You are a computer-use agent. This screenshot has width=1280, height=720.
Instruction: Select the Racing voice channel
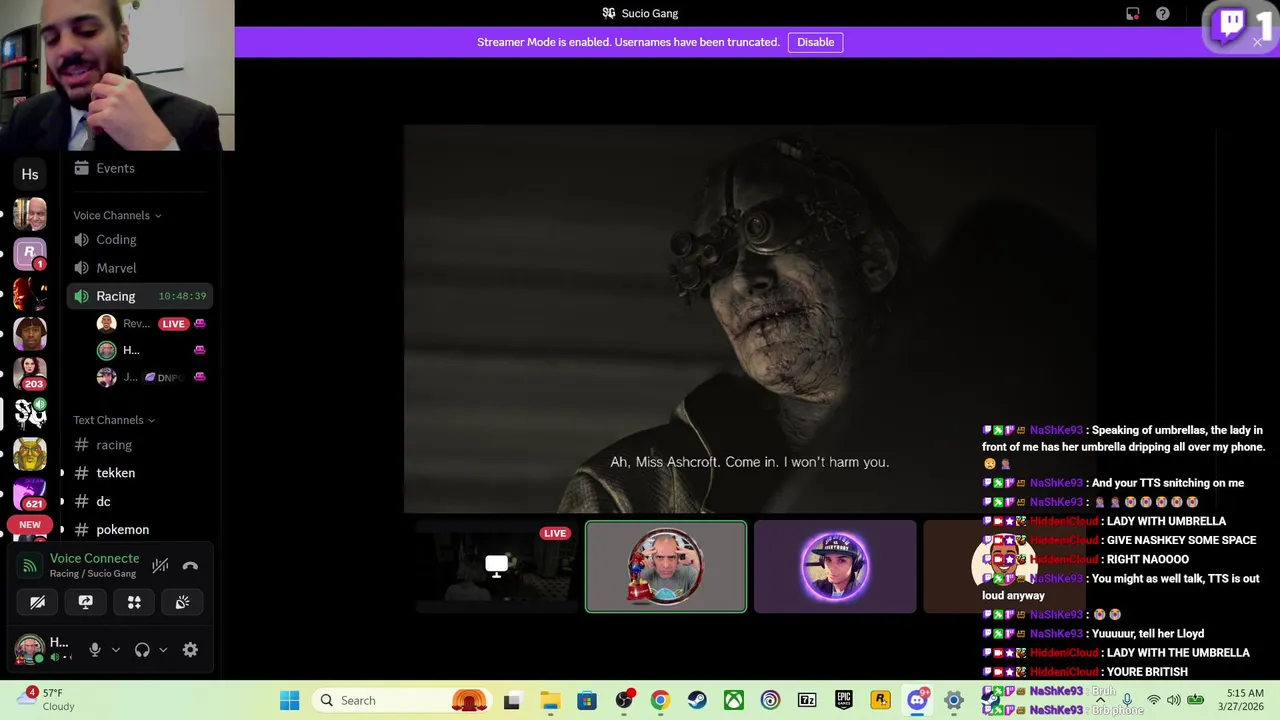coord(140,296)
